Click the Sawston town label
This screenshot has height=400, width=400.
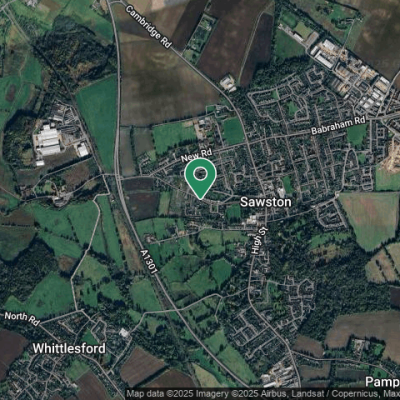pos(266,202)
